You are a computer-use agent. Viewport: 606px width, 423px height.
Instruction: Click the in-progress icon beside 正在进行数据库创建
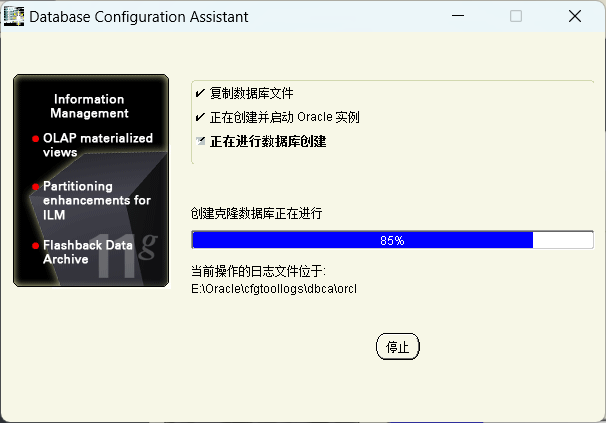[x=200, y=141]
